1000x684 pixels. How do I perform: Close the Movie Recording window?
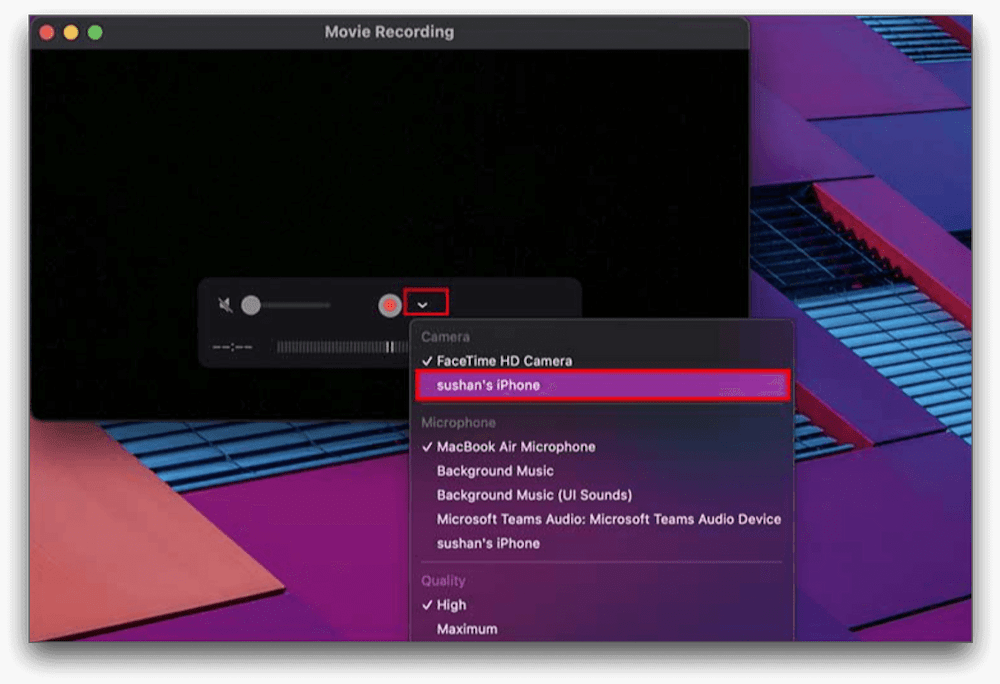(x=47, y=32)
